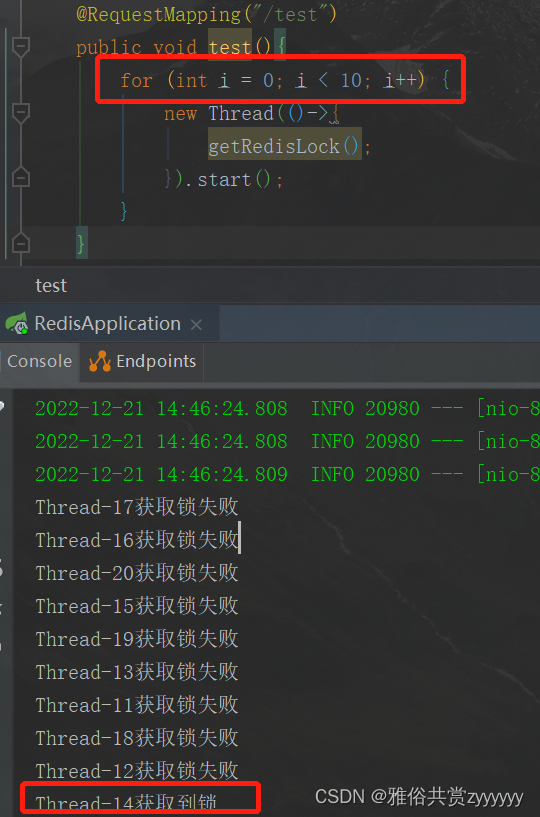Screen dimensions: 540x817
Task: Switch to the Endpoints tab
Action: [141, 361]
